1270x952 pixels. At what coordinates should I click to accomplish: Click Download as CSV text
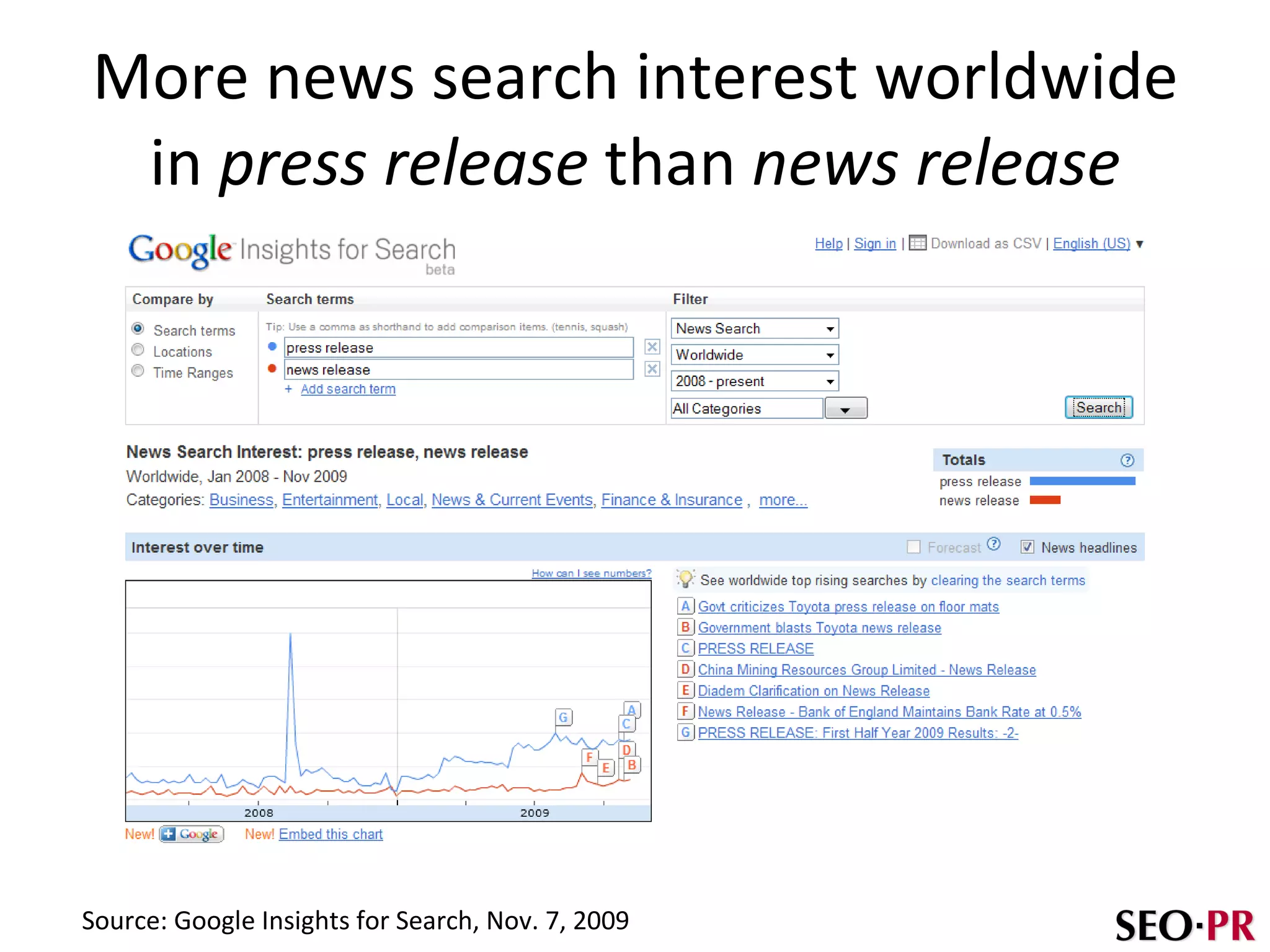985,244
